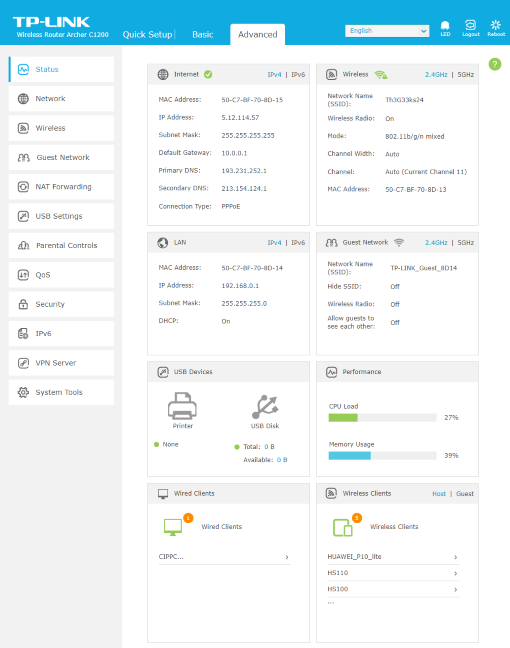Click the wired clients count badge
Viewport: 510px width, 648px height.
pyautogui.click(x=188, y=518)
